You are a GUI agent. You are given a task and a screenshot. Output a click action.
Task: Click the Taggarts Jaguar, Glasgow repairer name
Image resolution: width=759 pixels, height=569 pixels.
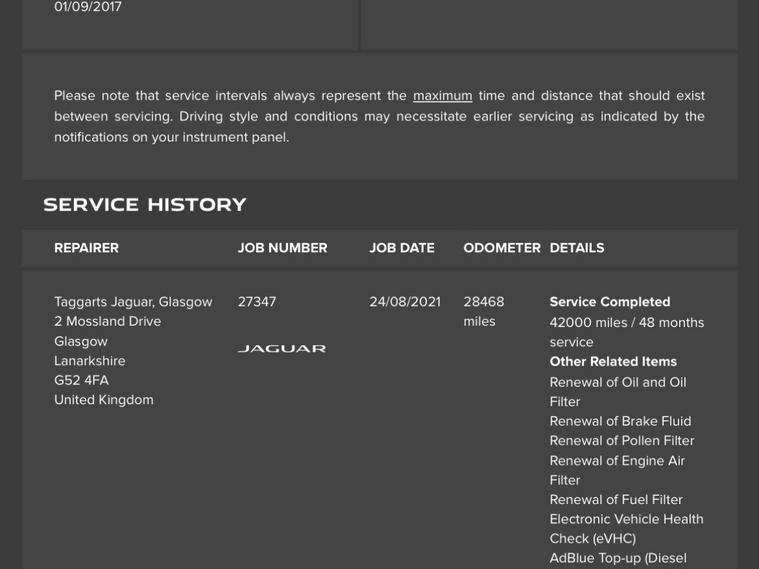point(133,302)
